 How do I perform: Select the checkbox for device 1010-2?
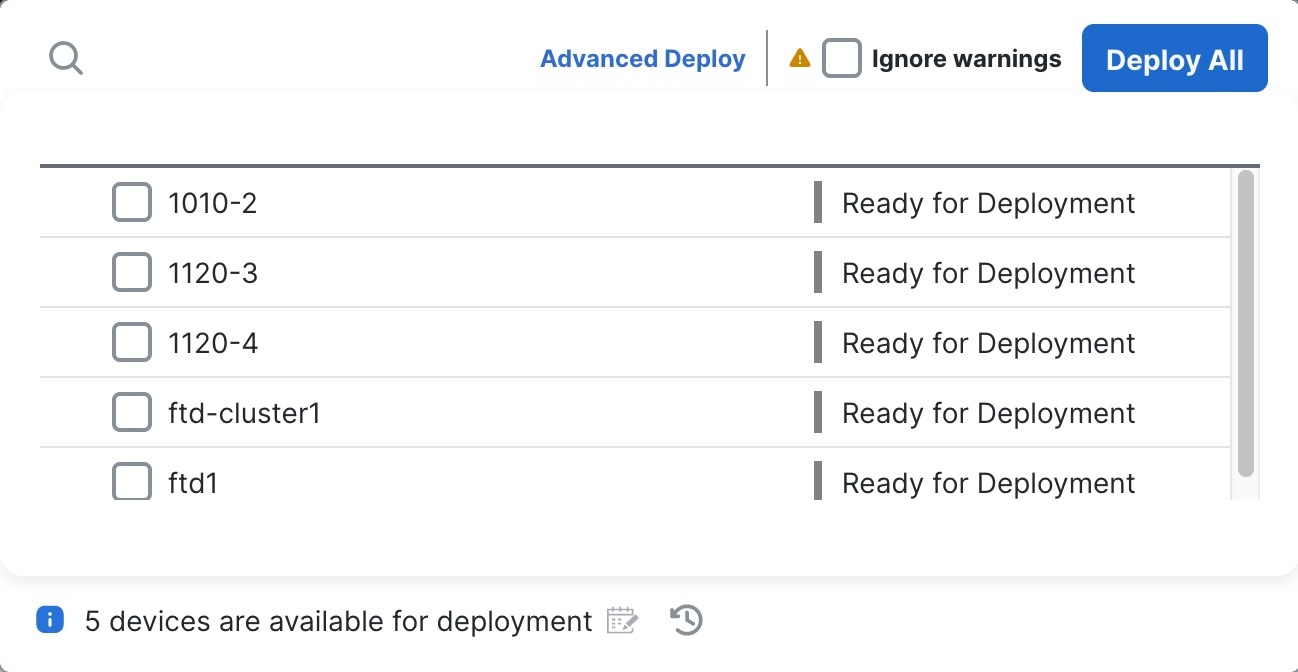pos(131,202)
